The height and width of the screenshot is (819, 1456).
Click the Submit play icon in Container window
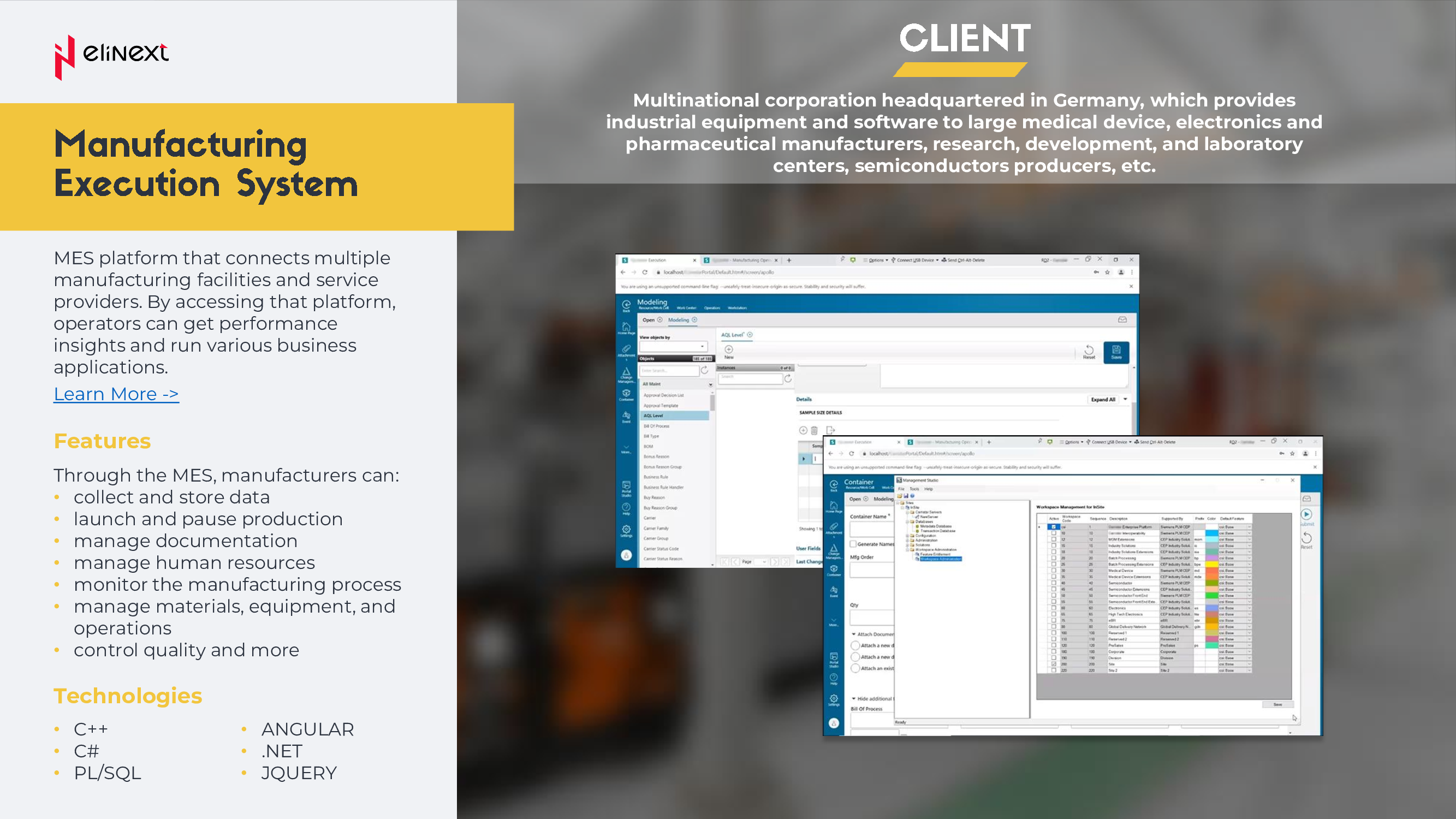click(x=1306, y=515)
